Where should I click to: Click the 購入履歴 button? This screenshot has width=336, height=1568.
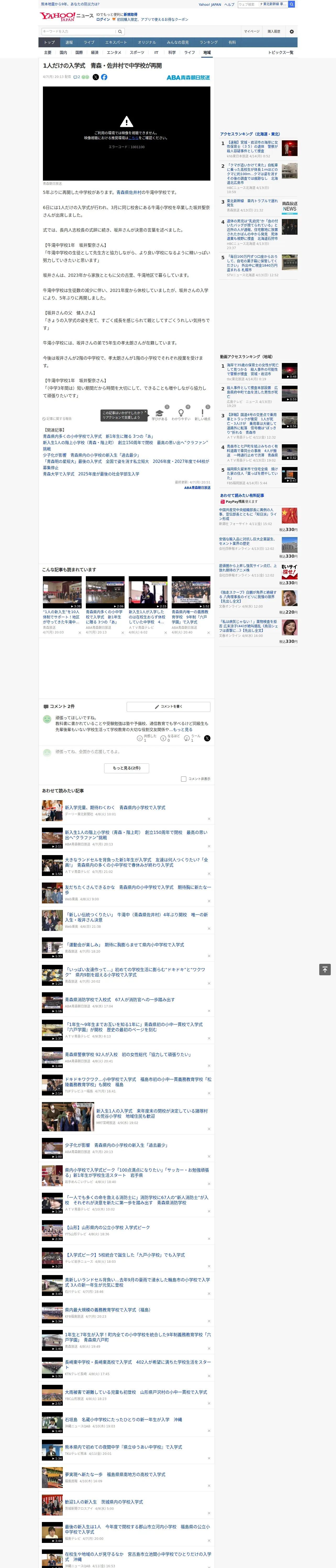pos(274,32)
